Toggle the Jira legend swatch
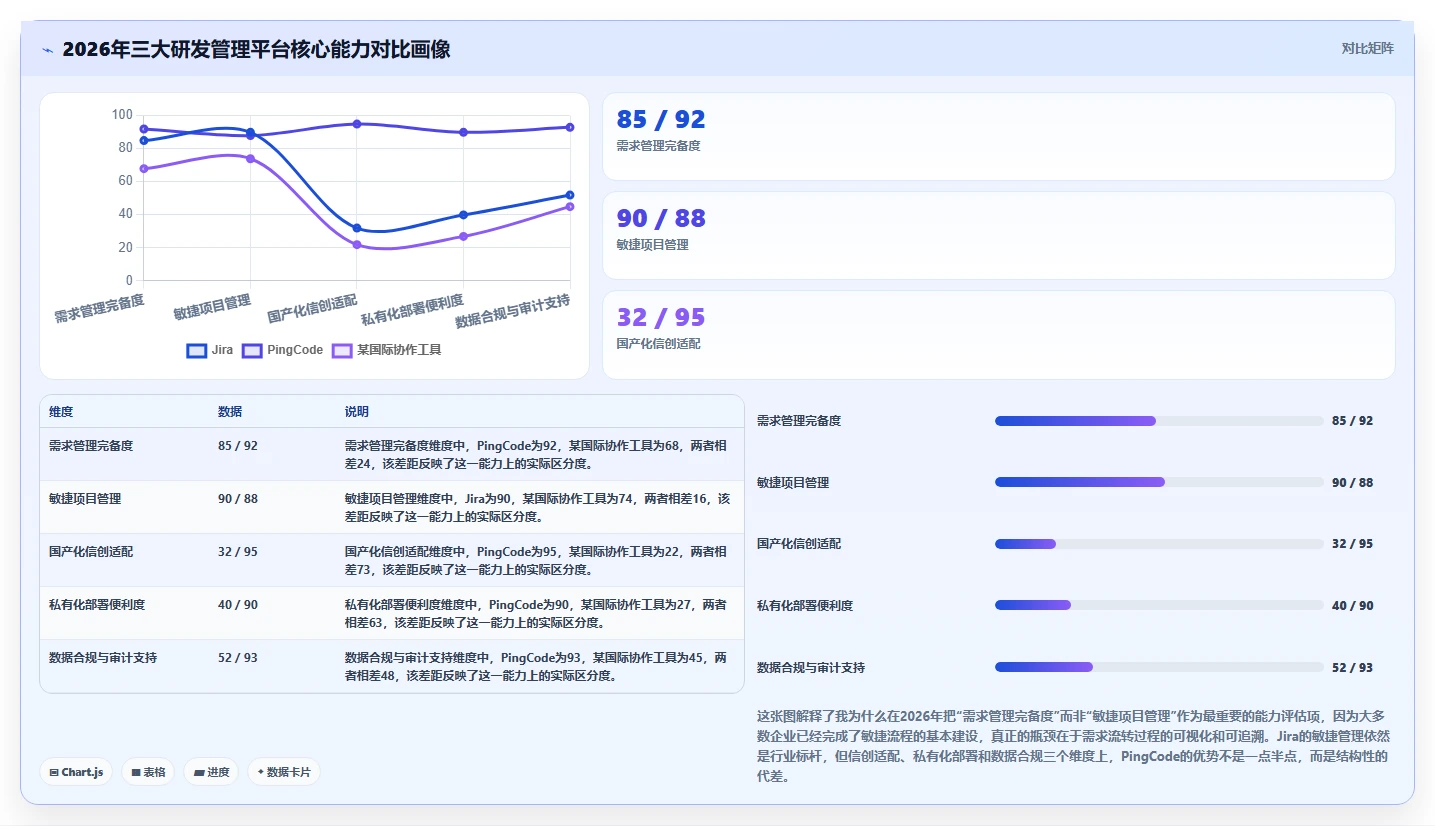 [197, 350]
